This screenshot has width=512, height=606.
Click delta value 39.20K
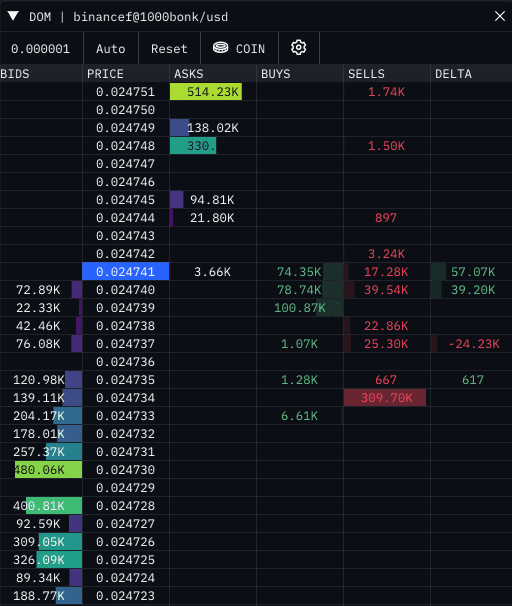473,290
